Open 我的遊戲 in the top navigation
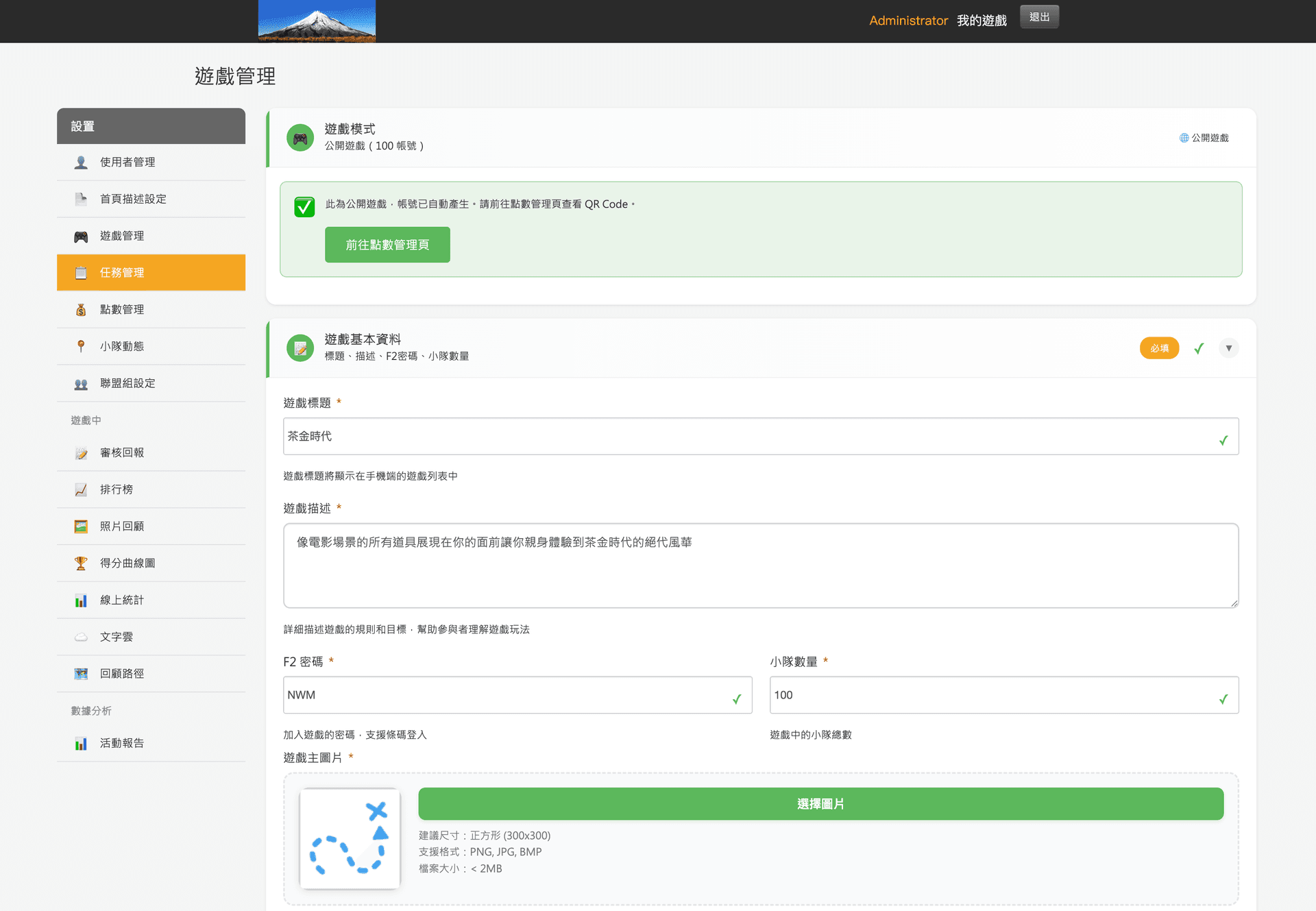 [x=982, y=21]
